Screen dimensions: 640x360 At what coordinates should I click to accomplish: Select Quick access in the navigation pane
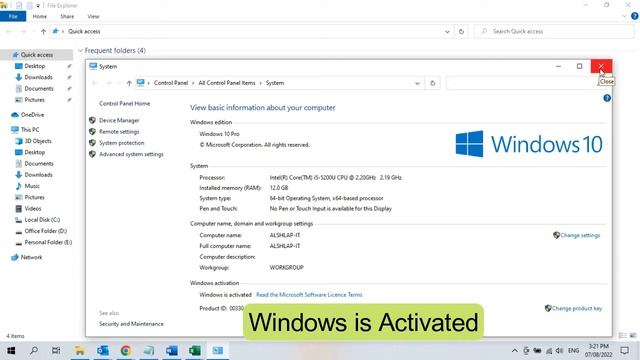[x=37, y=55]
